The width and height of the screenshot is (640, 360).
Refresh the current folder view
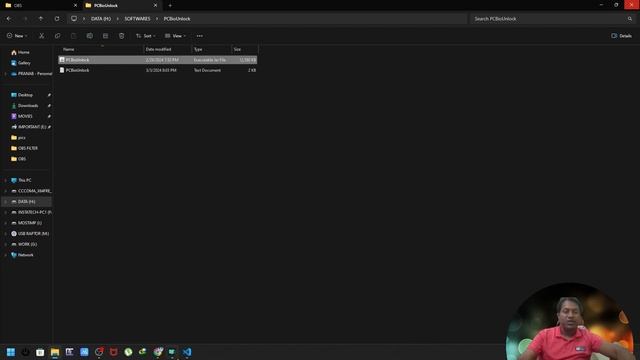pyautogui.click(x=57, y=19)
